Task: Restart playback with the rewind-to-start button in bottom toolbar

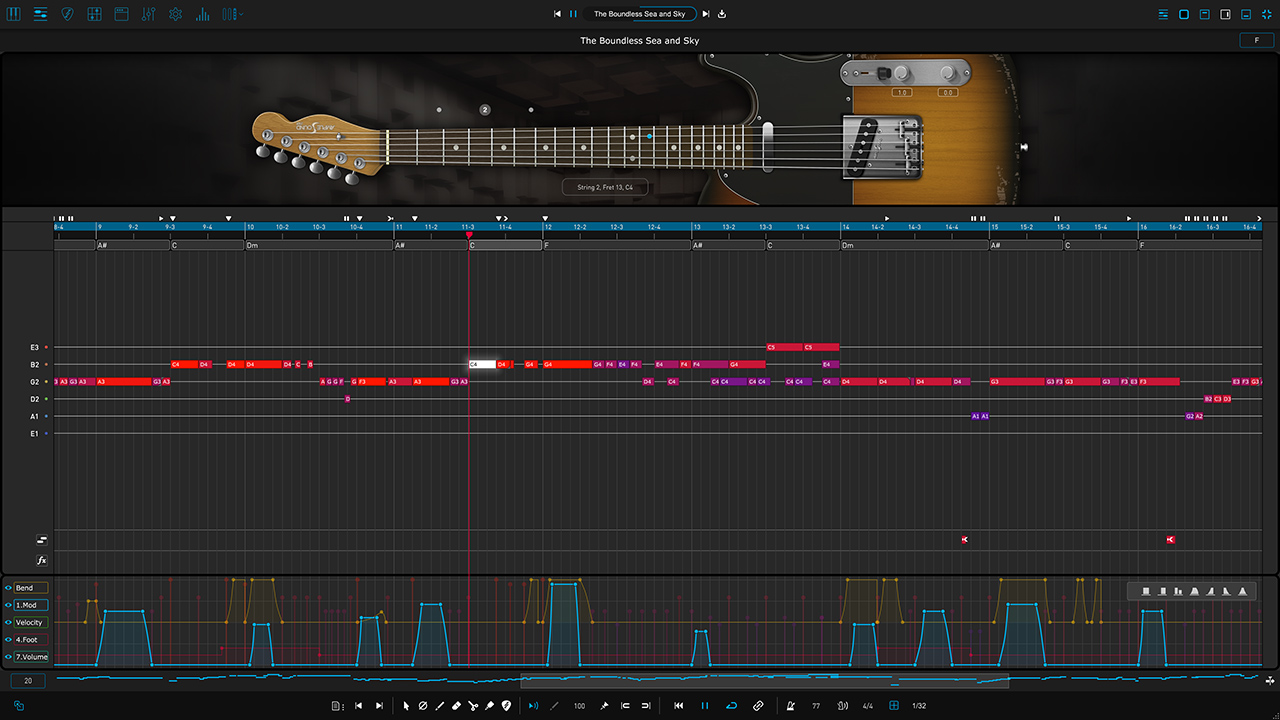Action: coord(679,706)
